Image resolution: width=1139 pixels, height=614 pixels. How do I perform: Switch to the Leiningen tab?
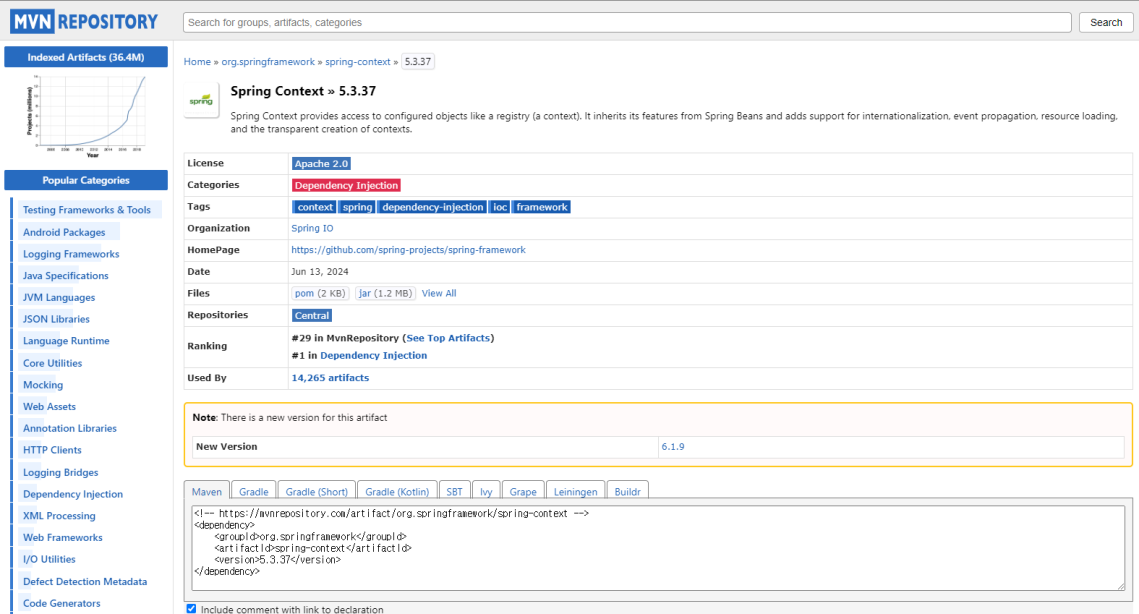pyautogui.click(x=575, y=491)
